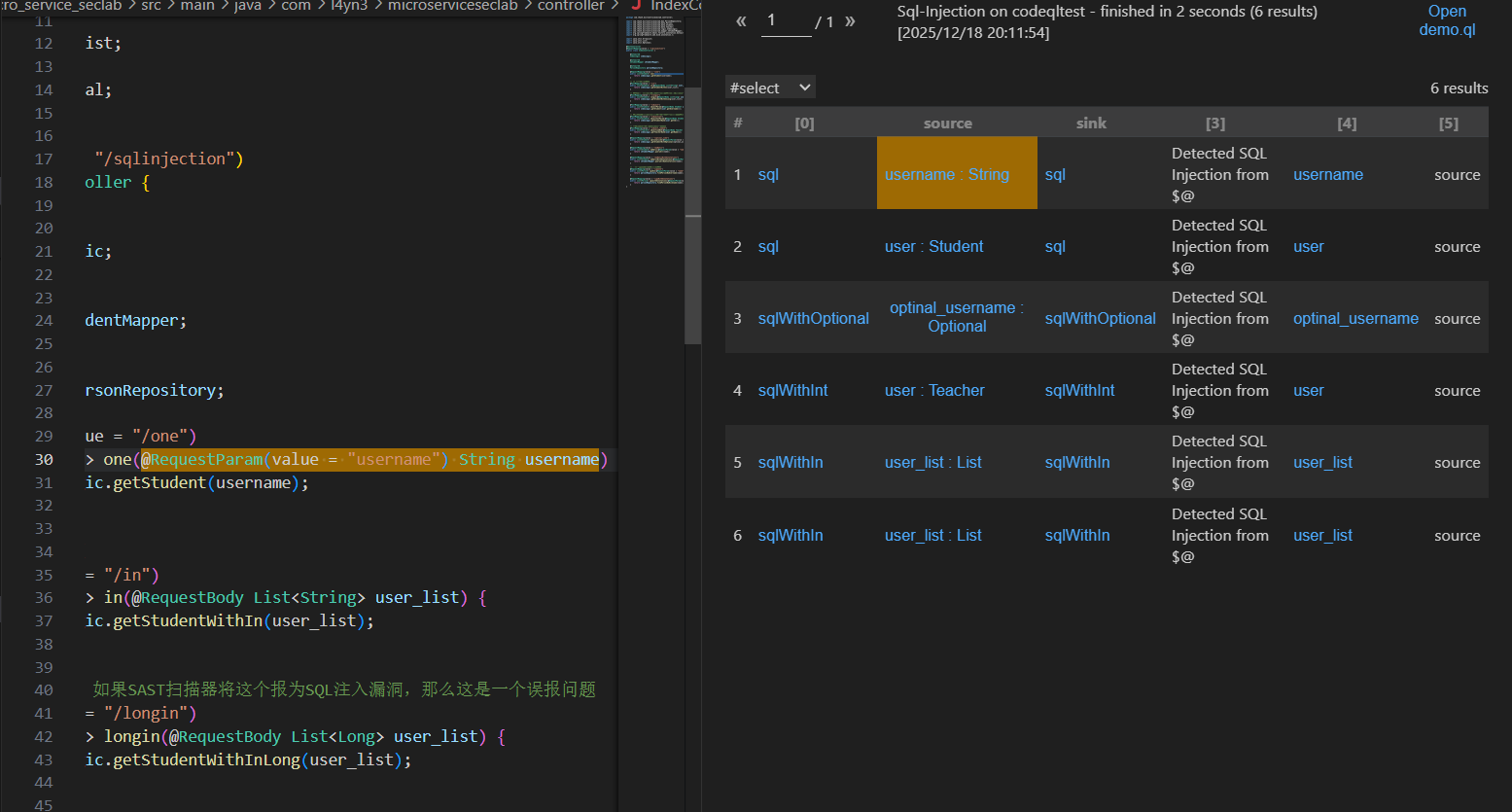Select the 'username : String' source in row 1
1512x812 pixels.
pyautogui.click(x=946, y=175)
